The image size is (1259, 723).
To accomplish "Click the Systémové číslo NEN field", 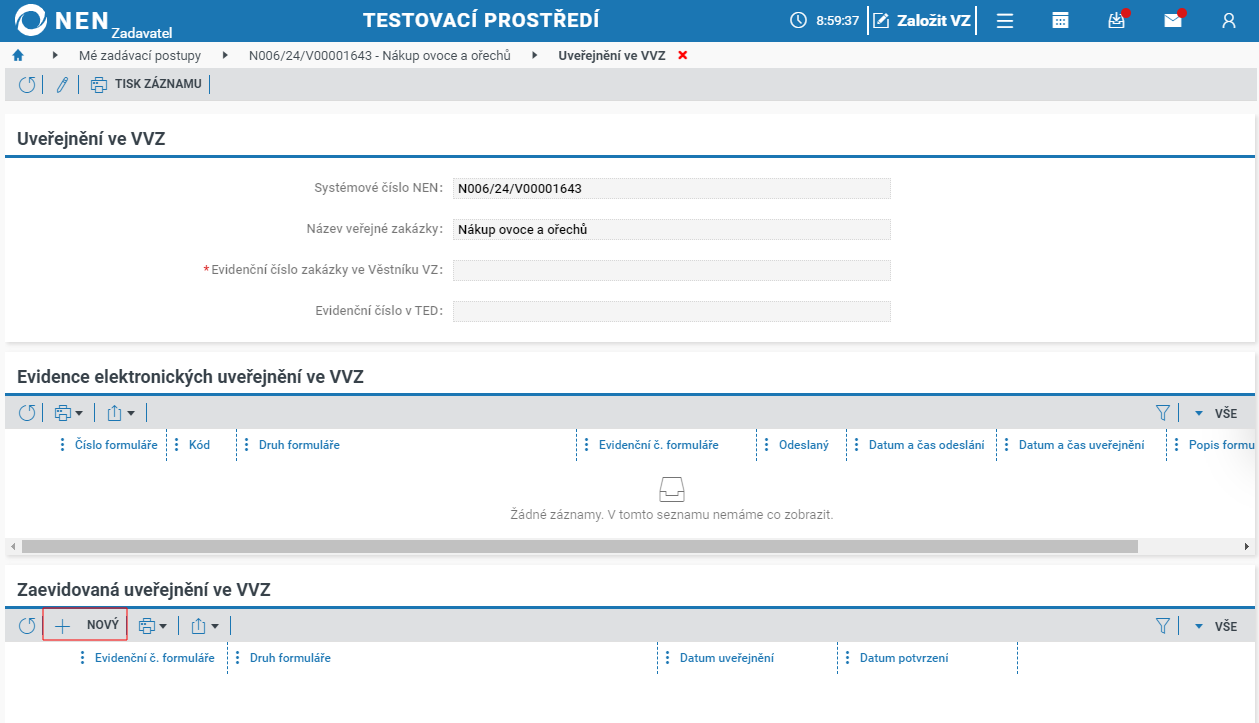I will [x=671, y=188].
